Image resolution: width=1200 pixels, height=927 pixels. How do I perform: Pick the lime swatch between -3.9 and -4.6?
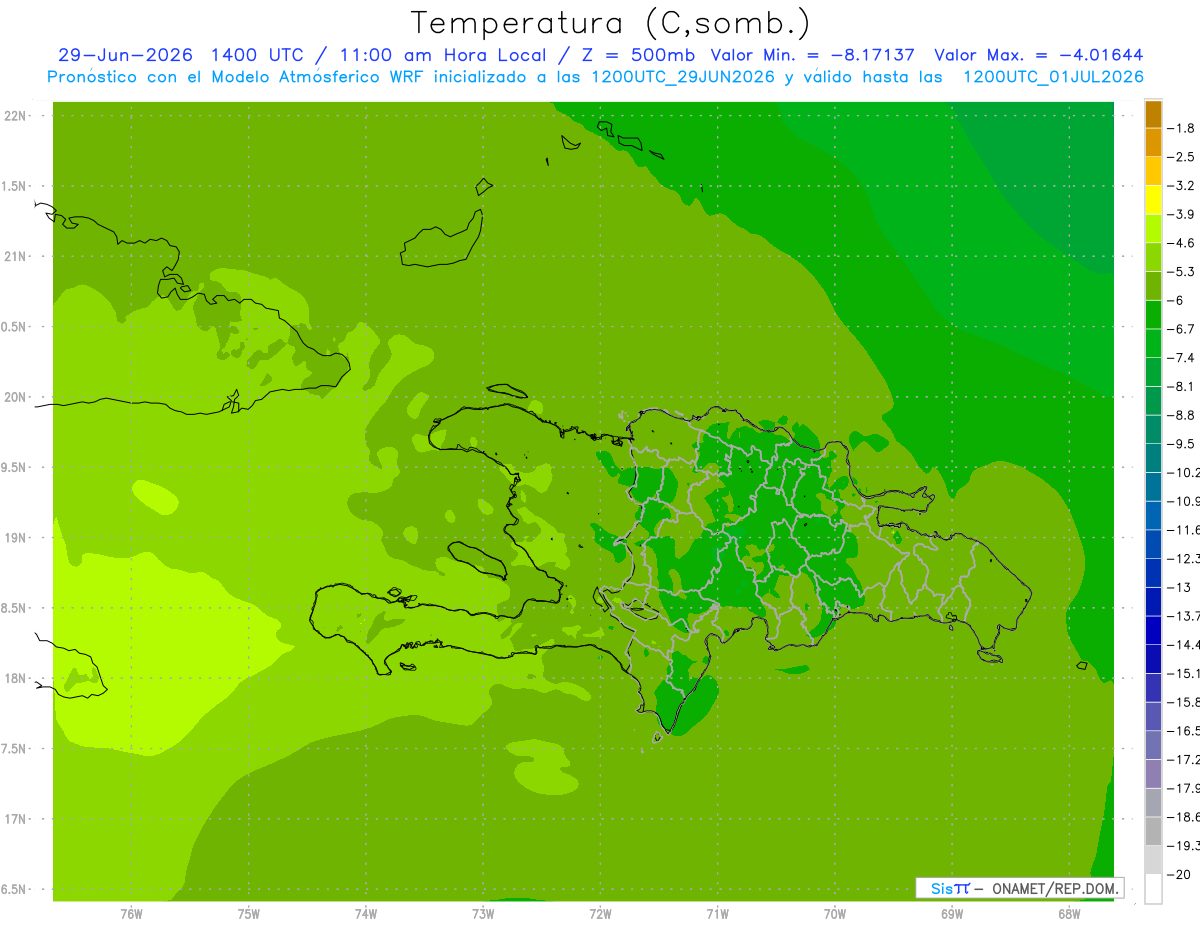[1153, 228]
